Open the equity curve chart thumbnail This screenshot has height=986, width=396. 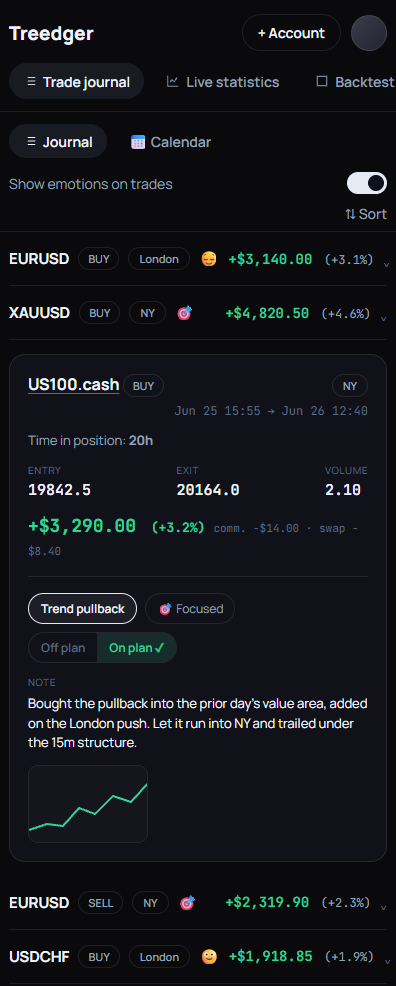pos(88,804)
